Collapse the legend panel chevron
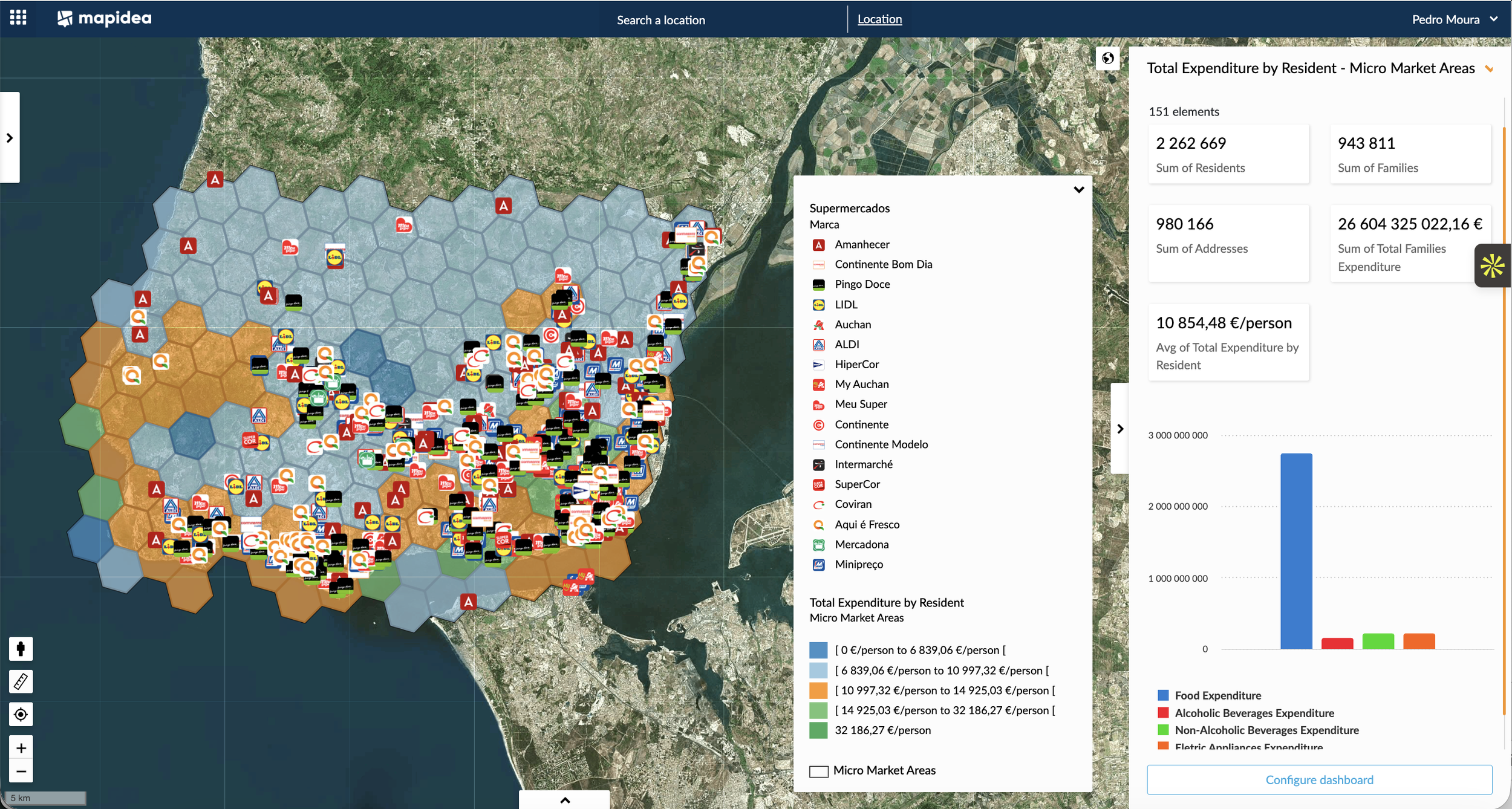 click(1078, 190)
